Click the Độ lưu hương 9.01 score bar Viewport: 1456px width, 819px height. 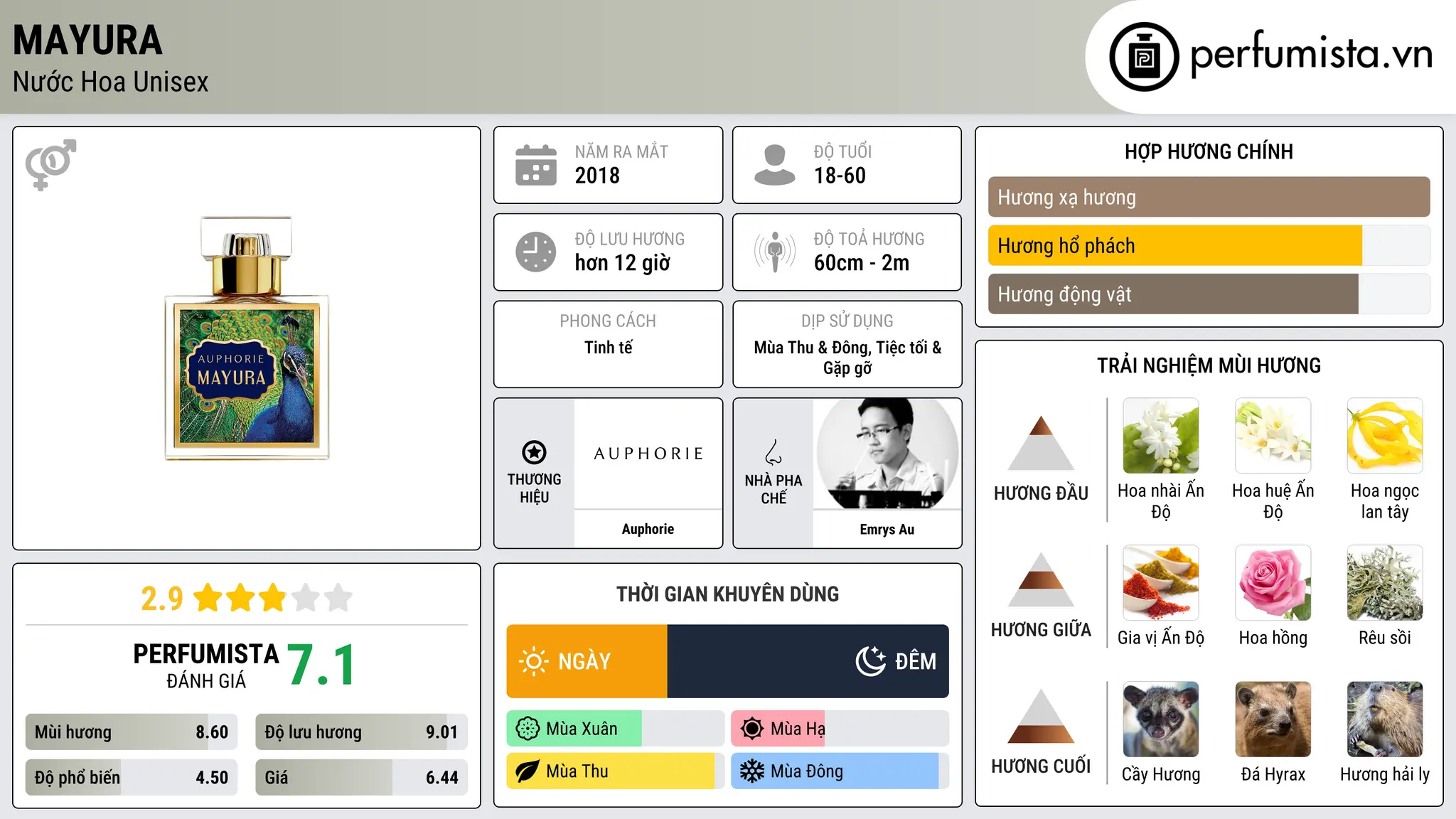coord(361,732)
